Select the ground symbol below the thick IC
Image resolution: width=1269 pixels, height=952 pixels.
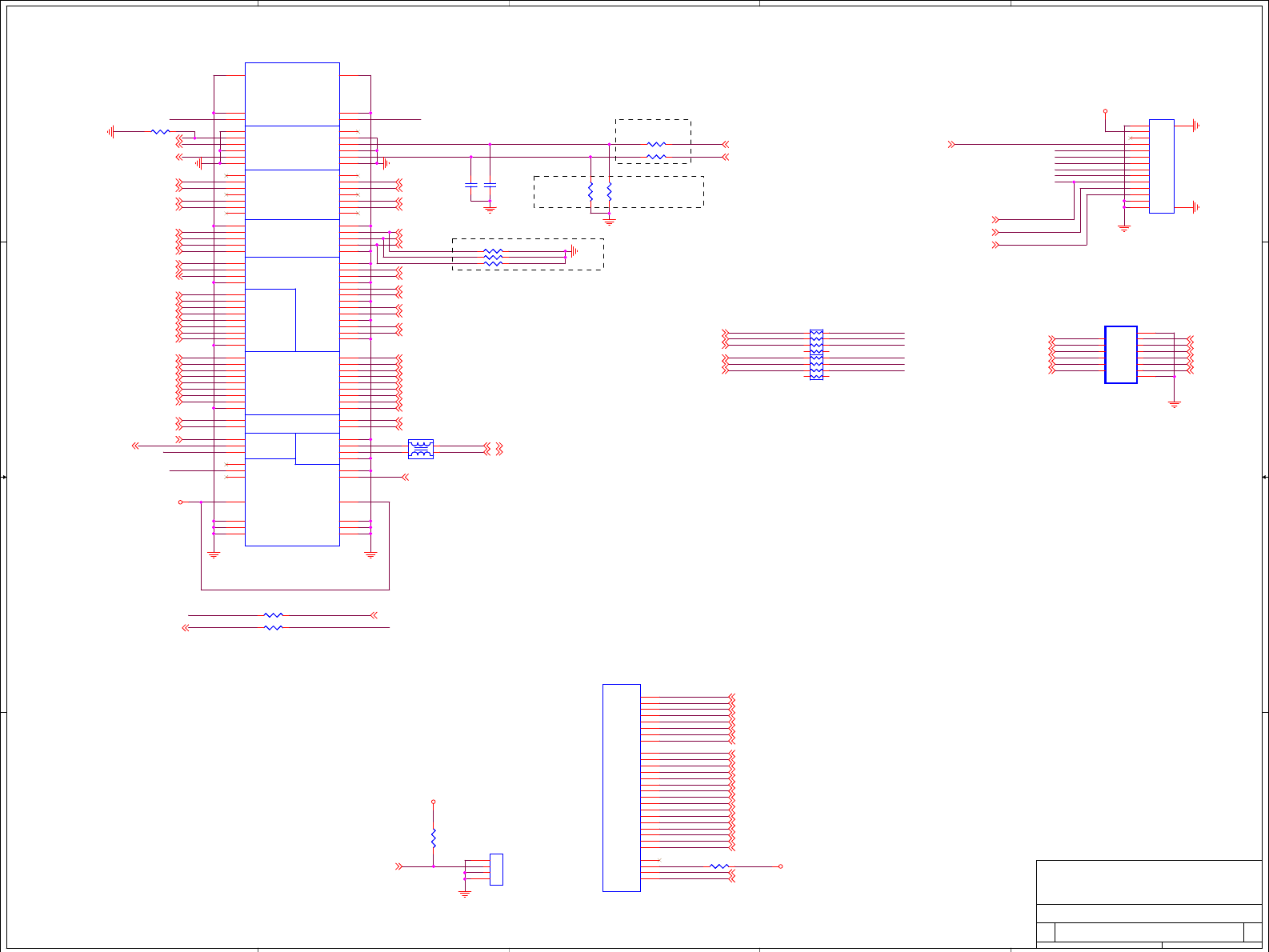1175,405
